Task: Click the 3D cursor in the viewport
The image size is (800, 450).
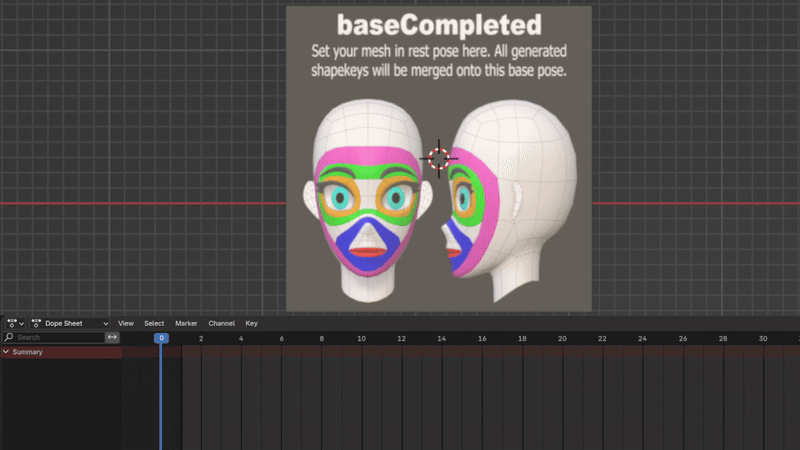Action: 439,159
